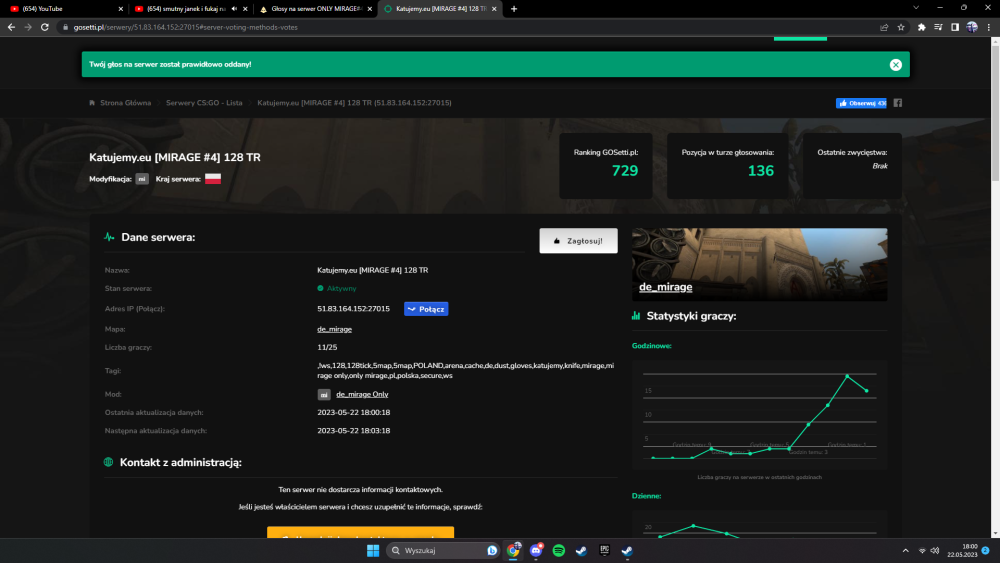Open the de_mirage Only mod link
The height and width of the screenshot is (563, 1000).
(362, 395)
